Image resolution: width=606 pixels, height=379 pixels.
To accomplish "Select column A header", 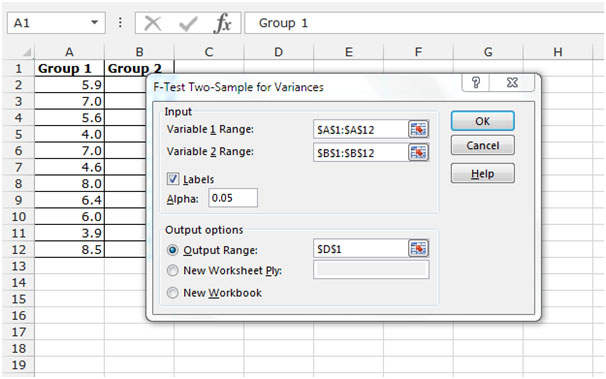I will pyautogui.click(x=70, y=52).
